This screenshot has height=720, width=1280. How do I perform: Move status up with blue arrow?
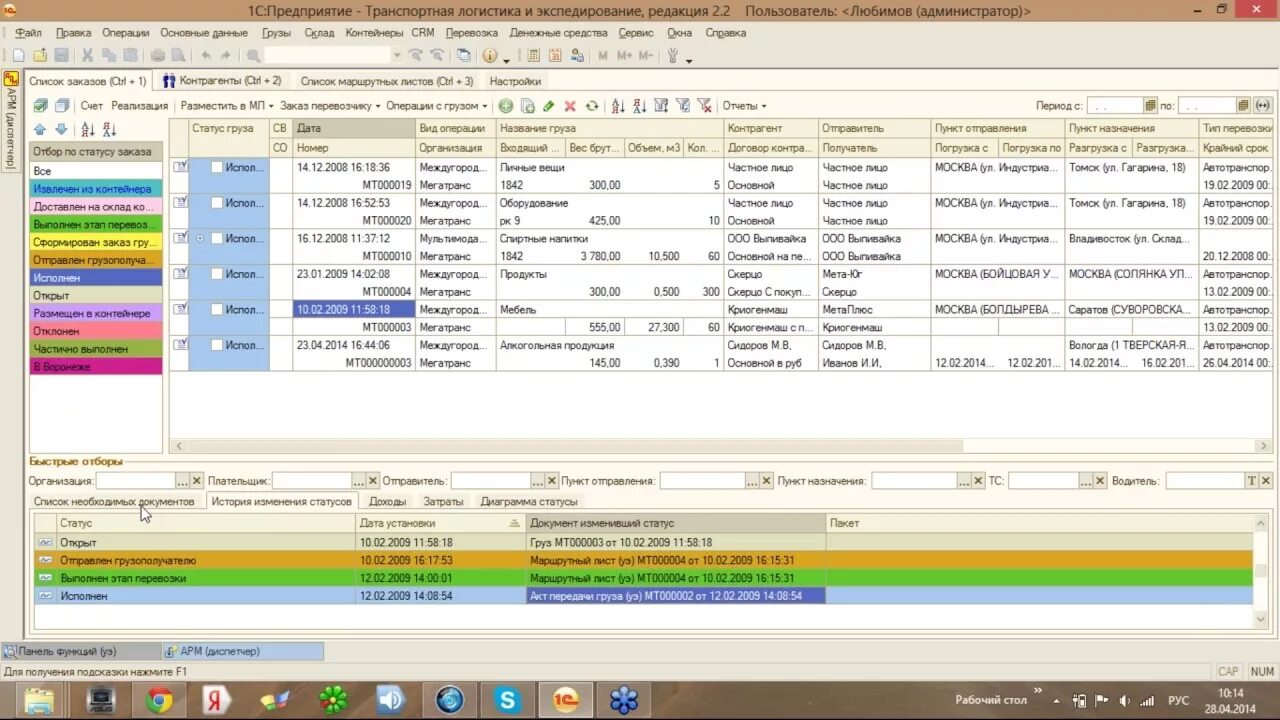click(40, 129)
